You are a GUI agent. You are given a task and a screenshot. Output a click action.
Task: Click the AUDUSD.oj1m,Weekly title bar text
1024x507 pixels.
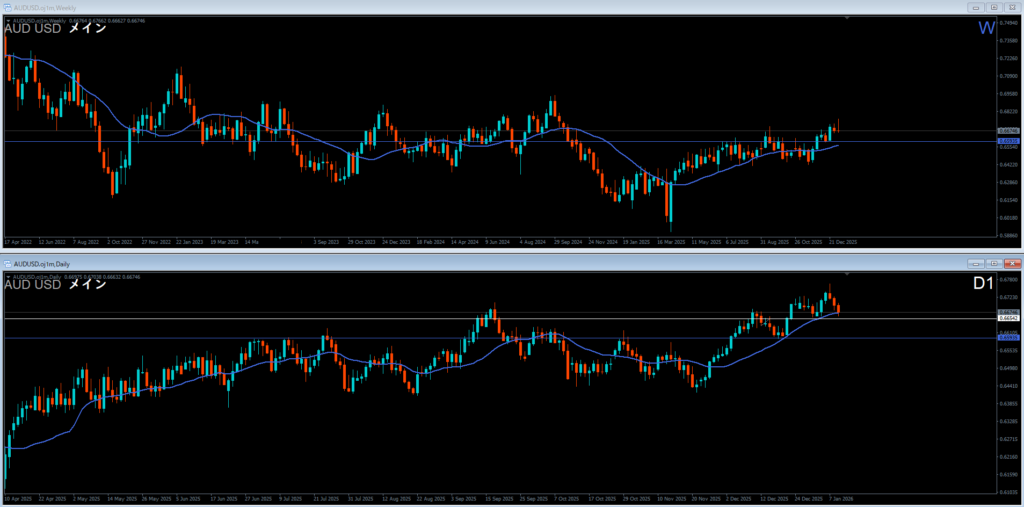pyautogui.click(x=44, y=8)
